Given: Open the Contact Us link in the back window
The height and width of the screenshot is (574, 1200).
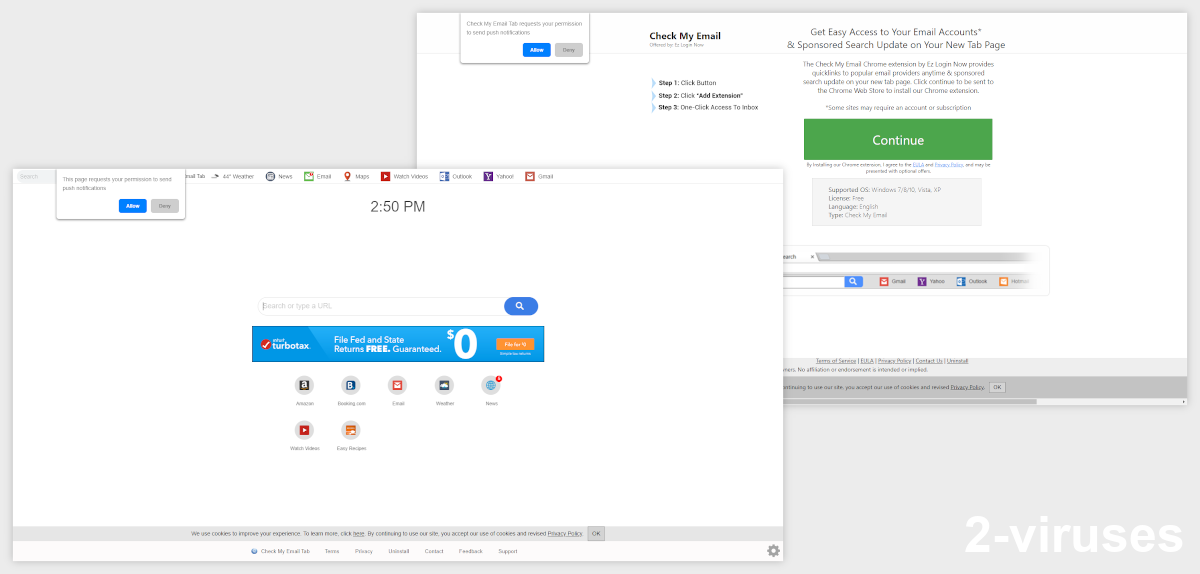Looking at the screenshot, I should pyautogui.click(x=929, y=361).
